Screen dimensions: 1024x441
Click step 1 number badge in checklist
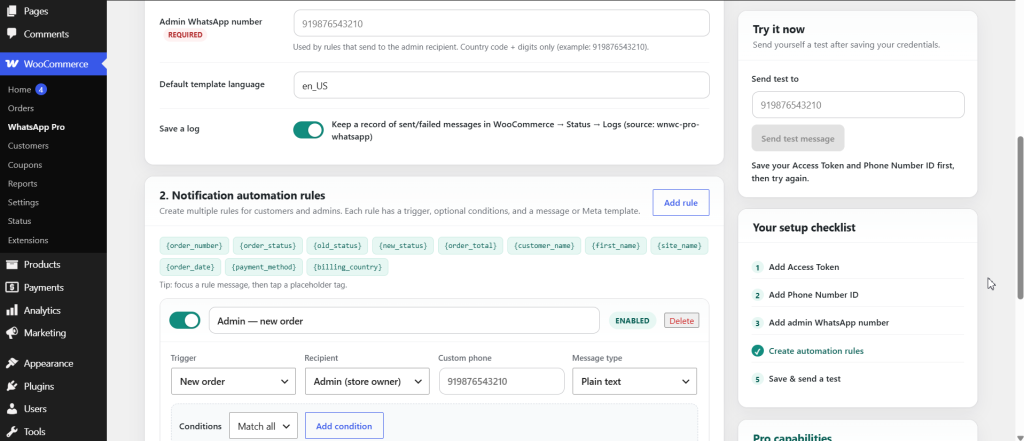pos(758,267)
